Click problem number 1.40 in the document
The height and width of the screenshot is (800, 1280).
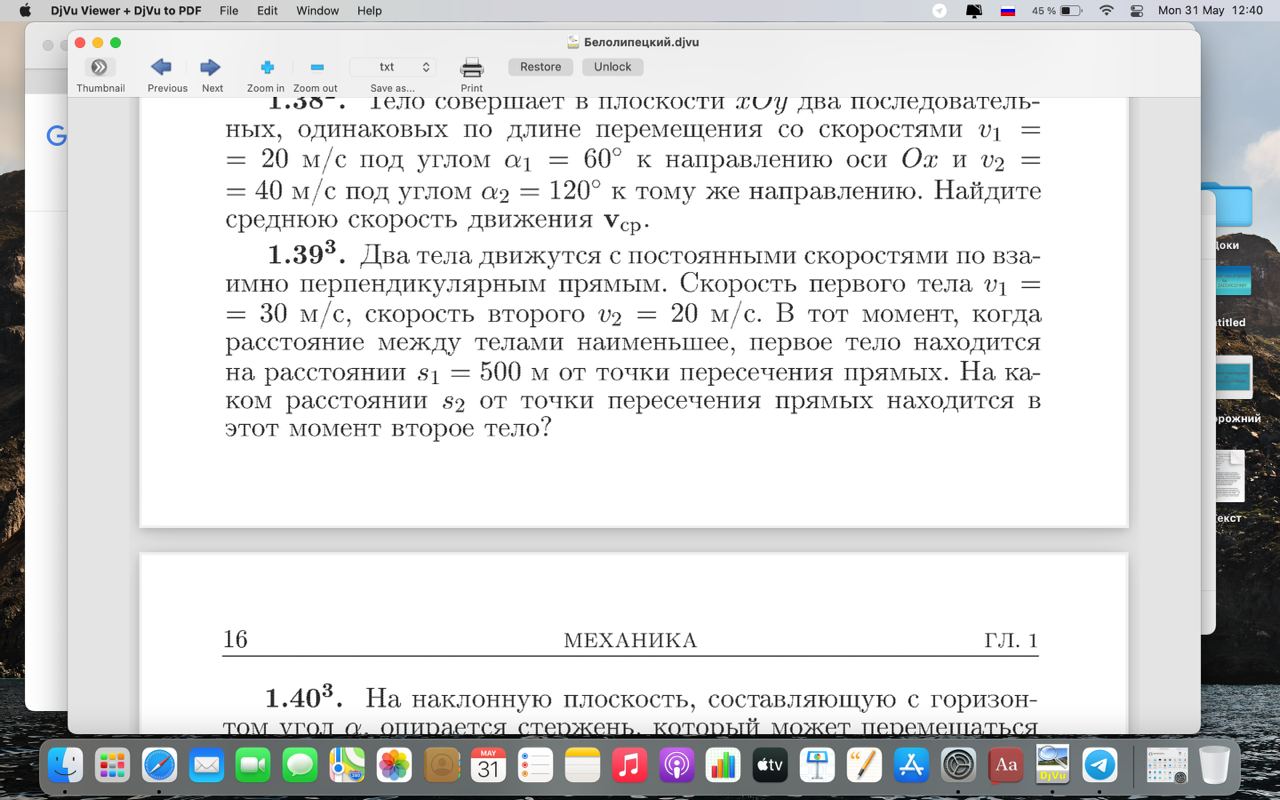pyautogui.click(x=305, y=696)
